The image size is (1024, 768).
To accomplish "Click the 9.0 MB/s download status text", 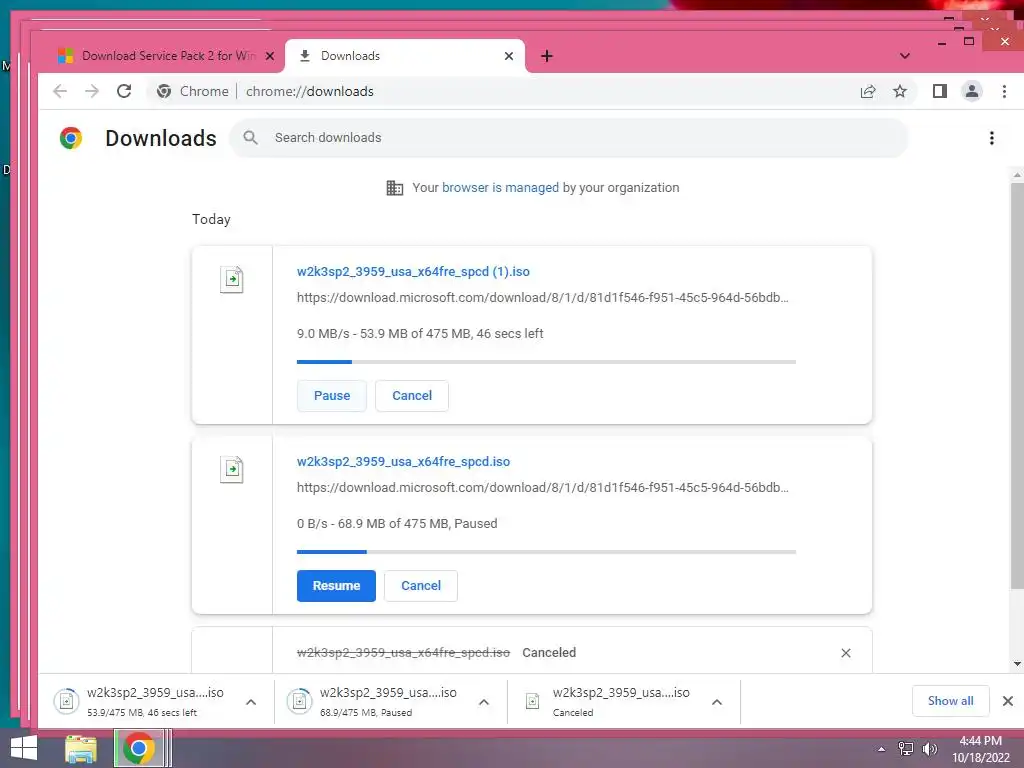I will coord(420,334).
